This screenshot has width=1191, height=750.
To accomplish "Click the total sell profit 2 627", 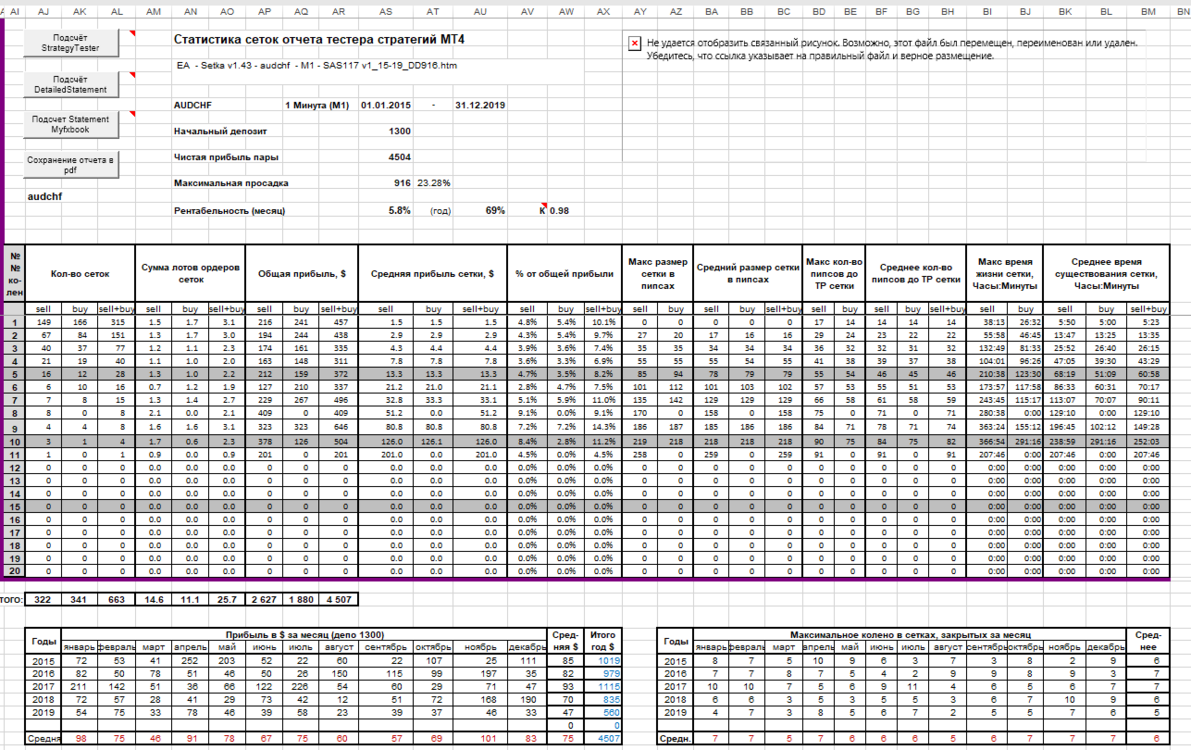I will click(264, 600).
